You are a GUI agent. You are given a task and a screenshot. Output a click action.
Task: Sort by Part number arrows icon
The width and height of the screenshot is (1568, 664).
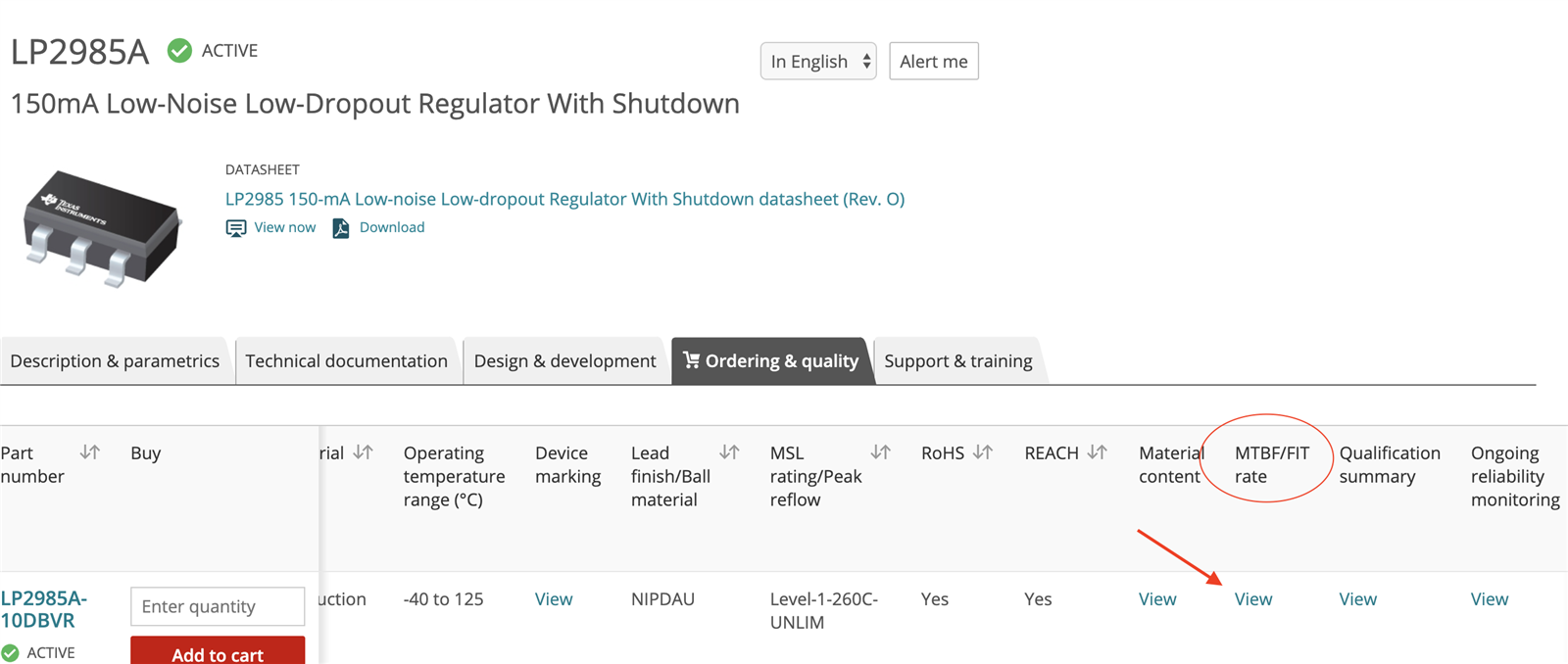(x=90, y=452)
